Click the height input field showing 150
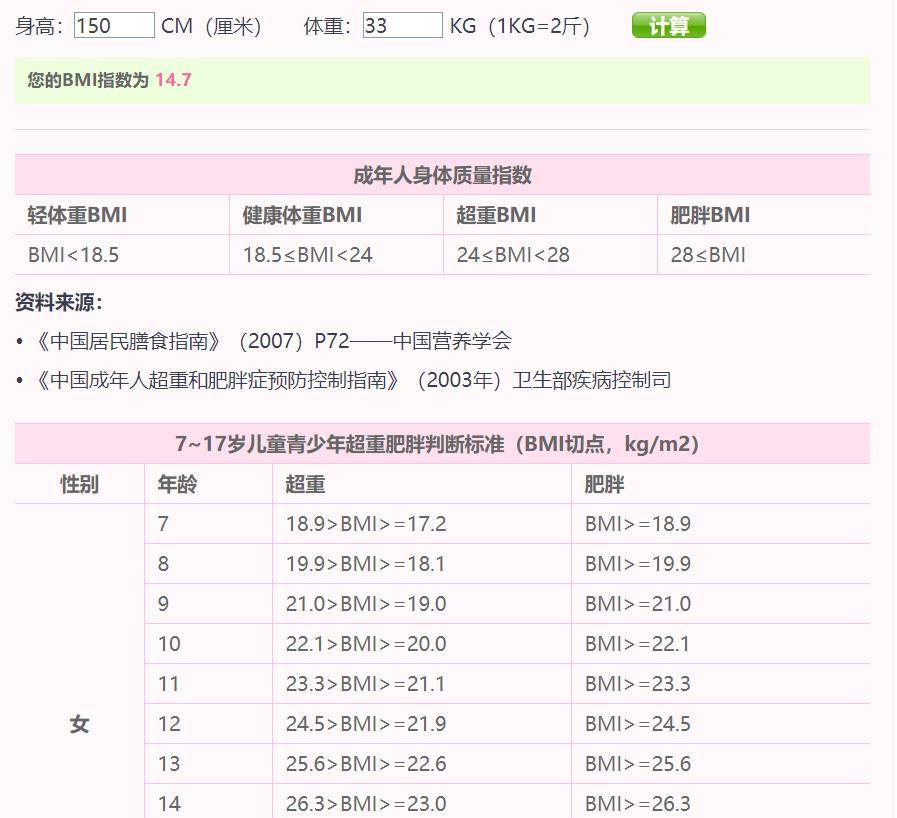 point(114,26)
